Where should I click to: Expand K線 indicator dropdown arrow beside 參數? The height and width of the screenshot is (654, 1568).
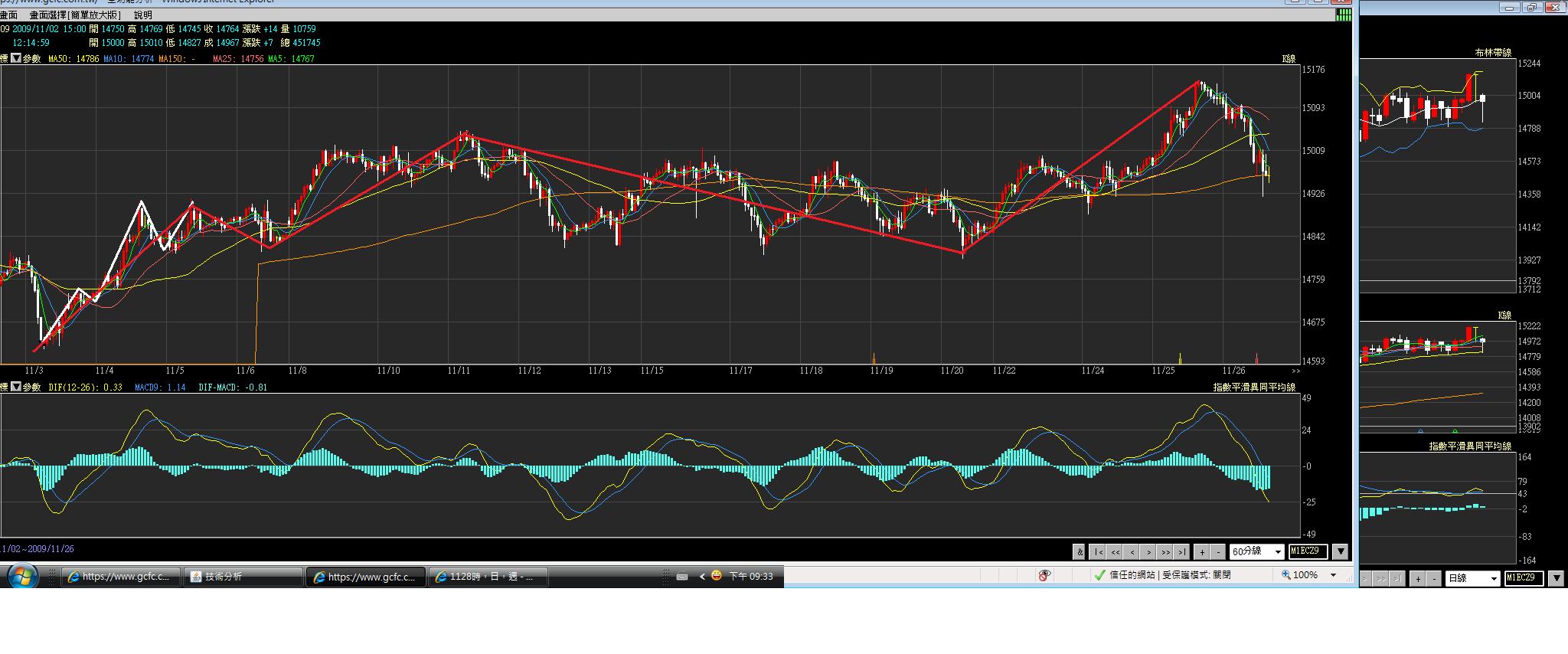pyautogui.click(x=15, y=58)
